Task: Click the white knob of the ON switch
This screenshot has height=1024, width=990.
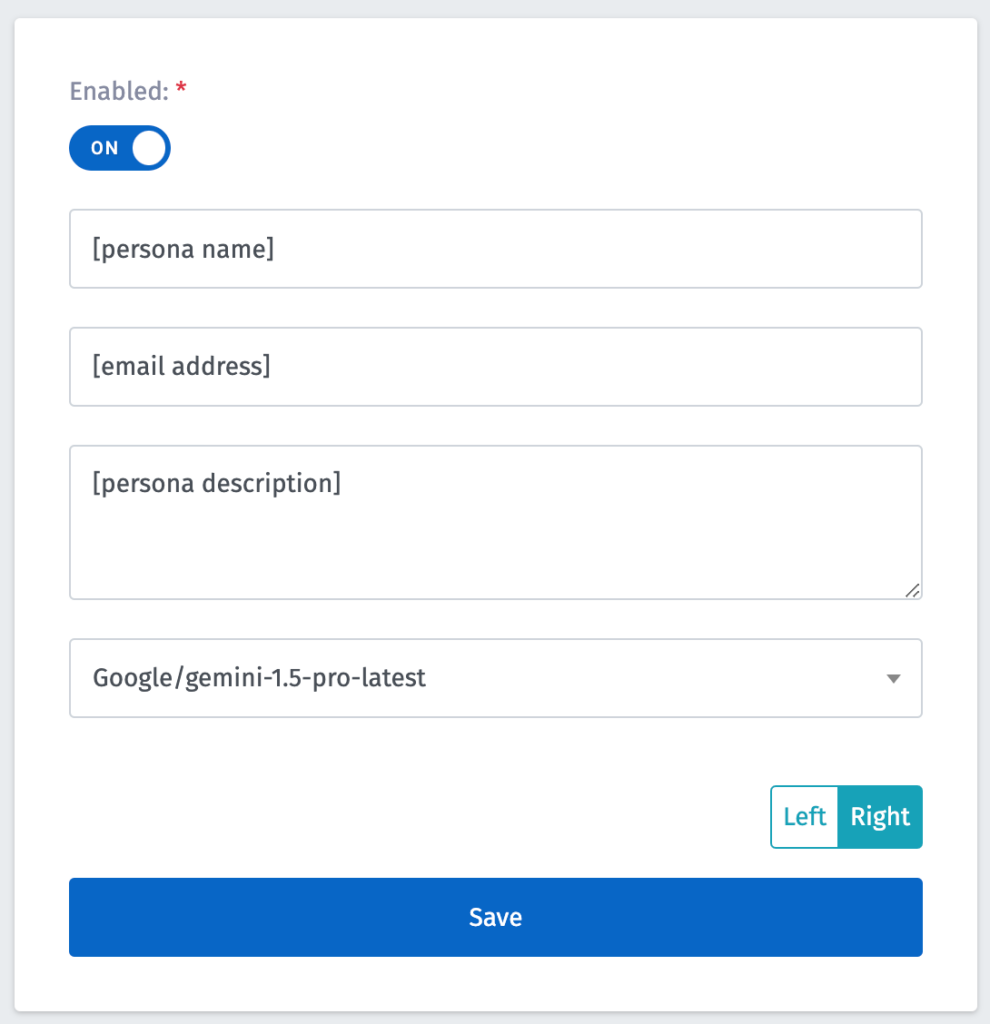Action: (x=149, y=148)
